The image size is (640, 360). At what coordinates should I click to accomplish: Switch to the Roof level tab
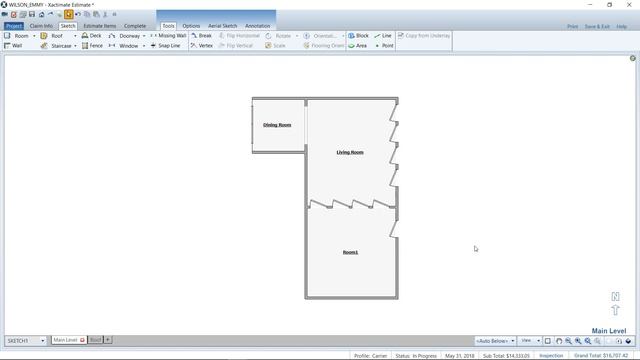(95, 340)
